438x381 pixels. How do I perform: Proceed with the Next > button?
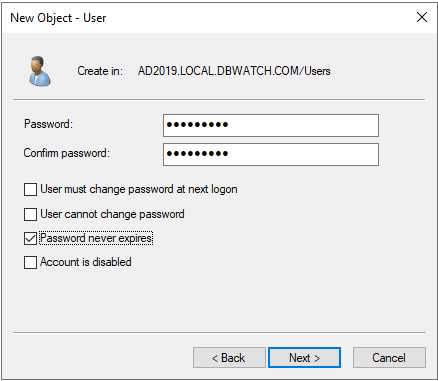[x=304, y=358]
